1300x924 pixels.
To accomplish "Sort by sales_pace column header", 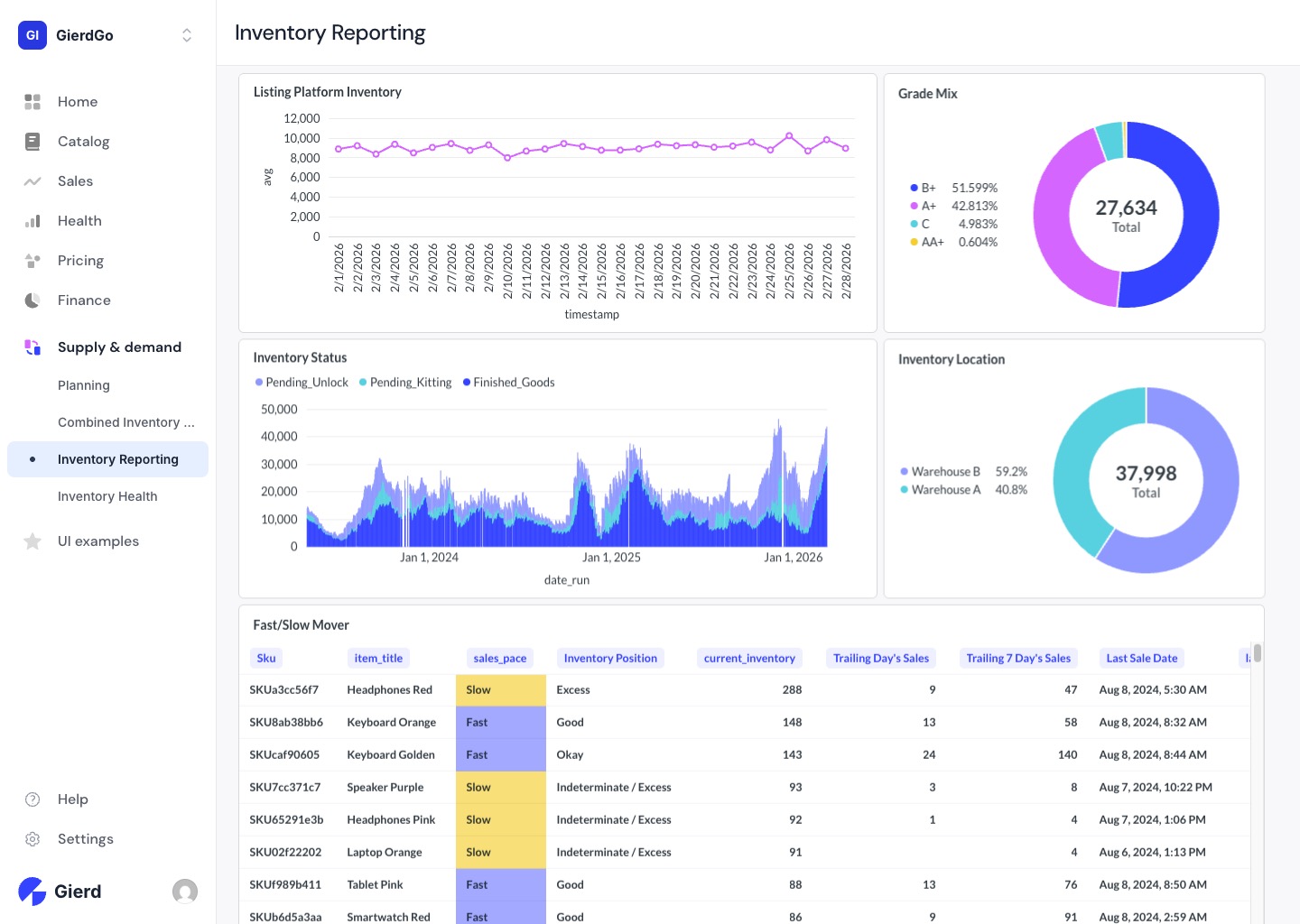I will pyautogui.click(x=500, y=658).
